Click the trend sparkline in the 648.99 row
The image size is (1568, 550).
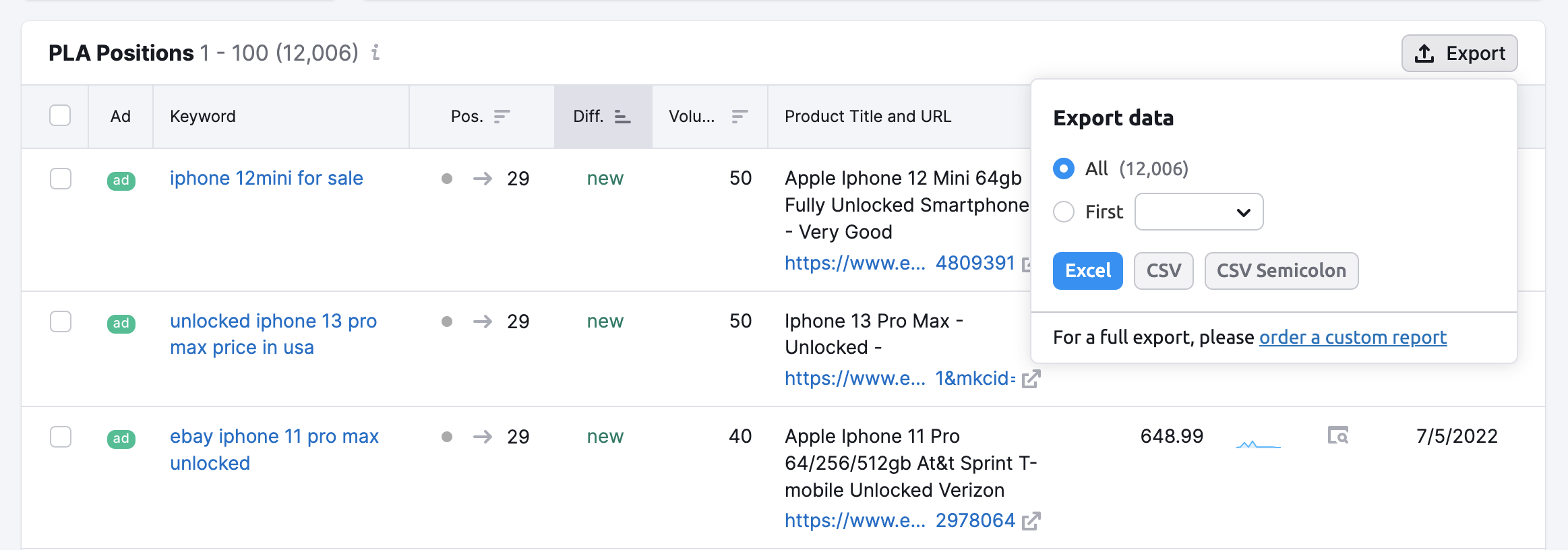click(x=1258, y=444)
